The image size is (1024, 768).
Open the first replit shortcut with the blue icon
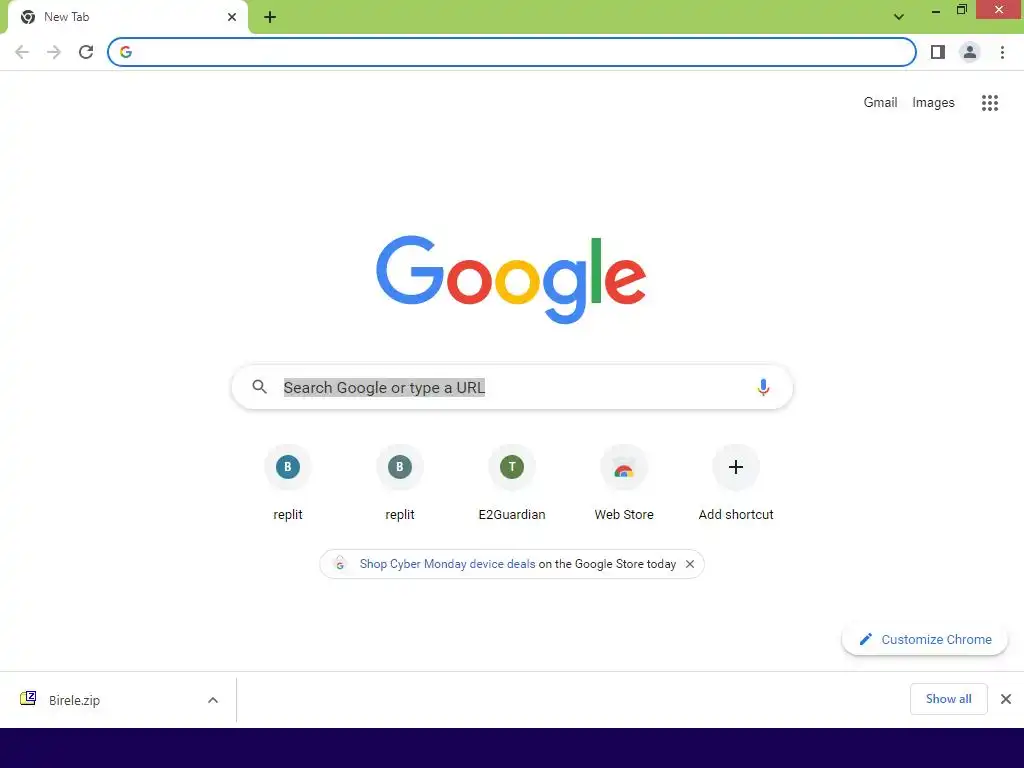pyautogui.click(x=287, y=467)
